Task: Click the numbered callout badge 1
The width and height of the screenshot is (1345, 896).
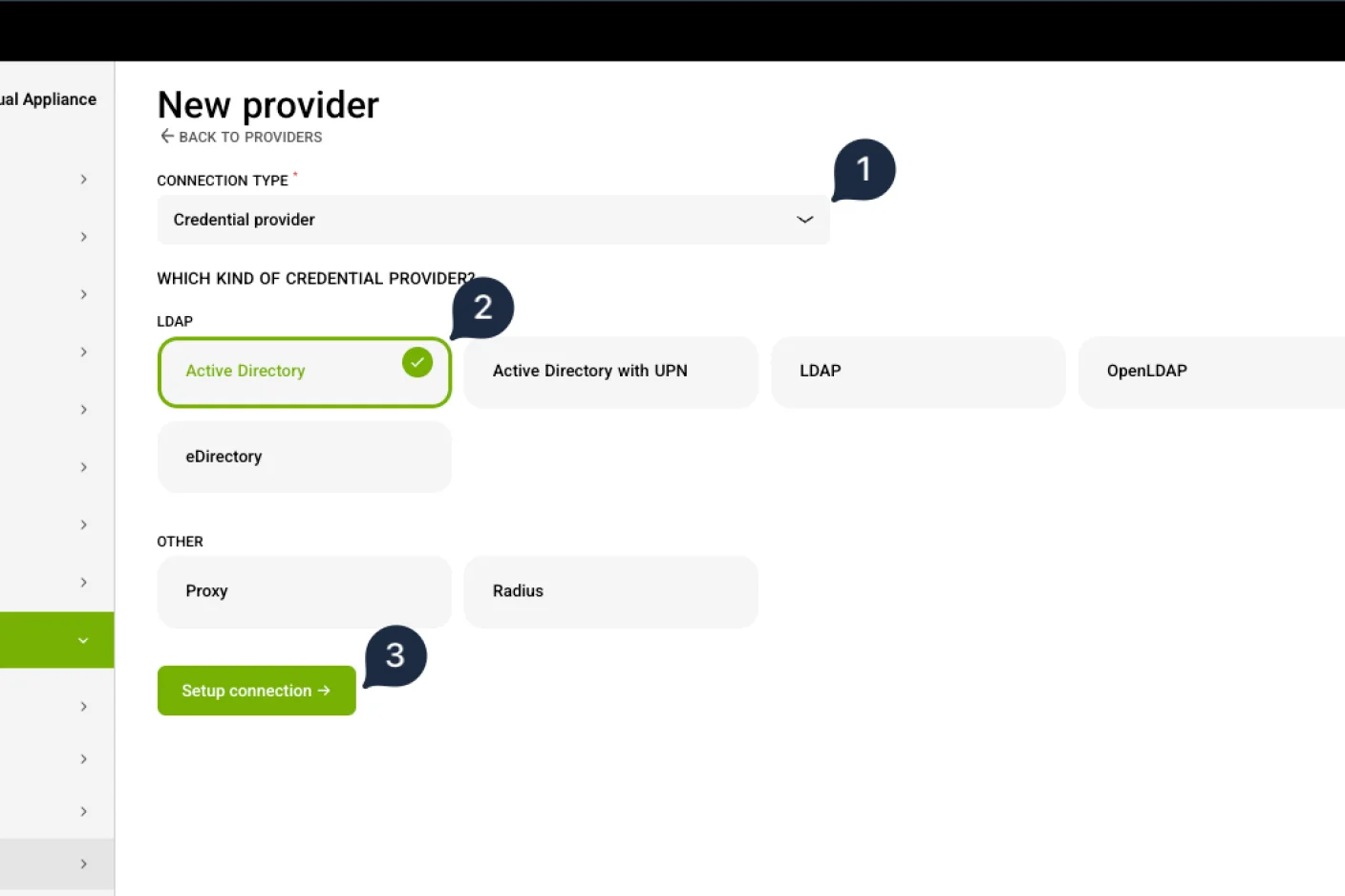Action: [x=863, y=169]
